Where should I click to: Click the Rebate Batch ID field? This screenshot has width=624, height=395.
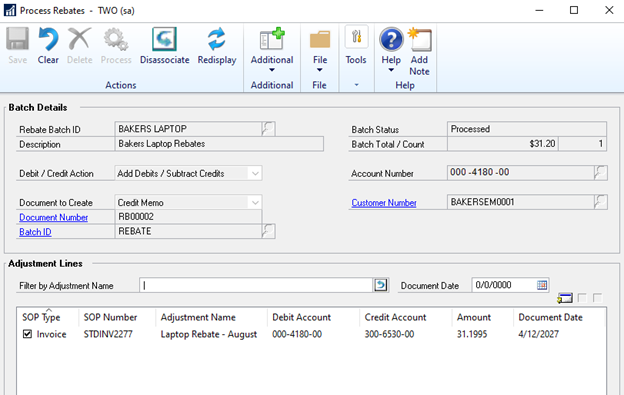(188, 129)
